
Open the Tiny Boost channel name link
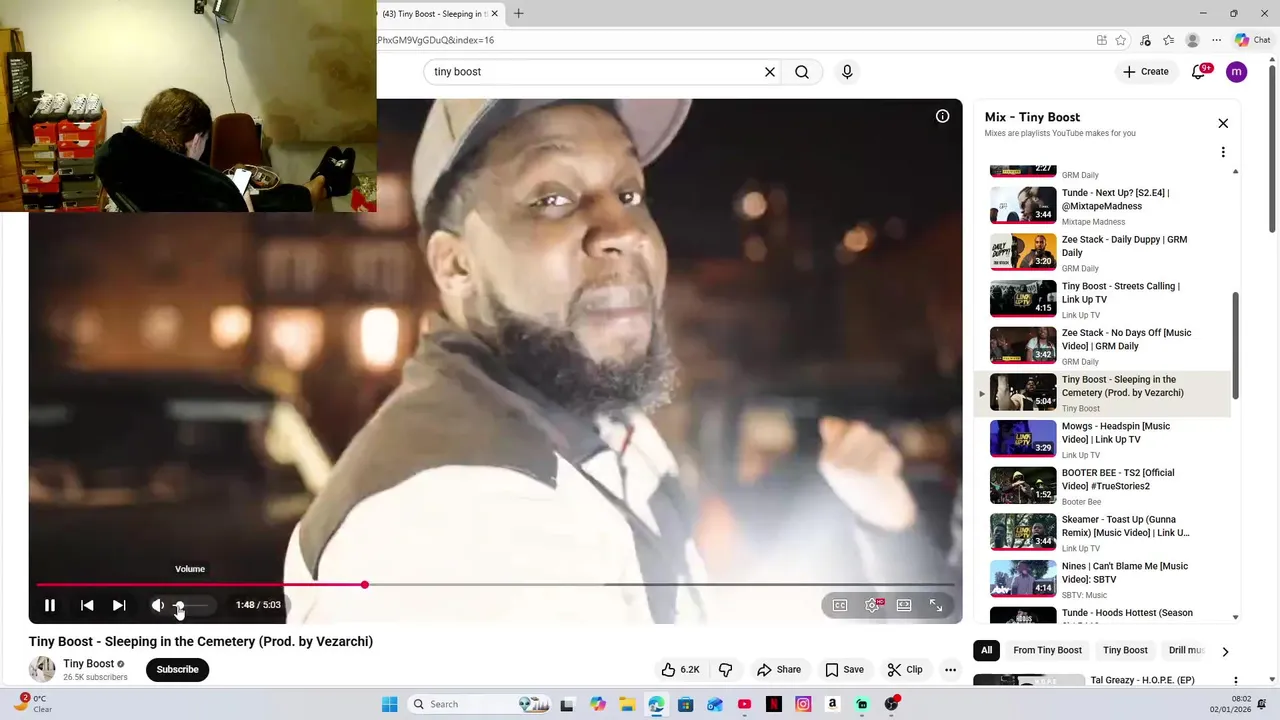[x=88, y=664]
